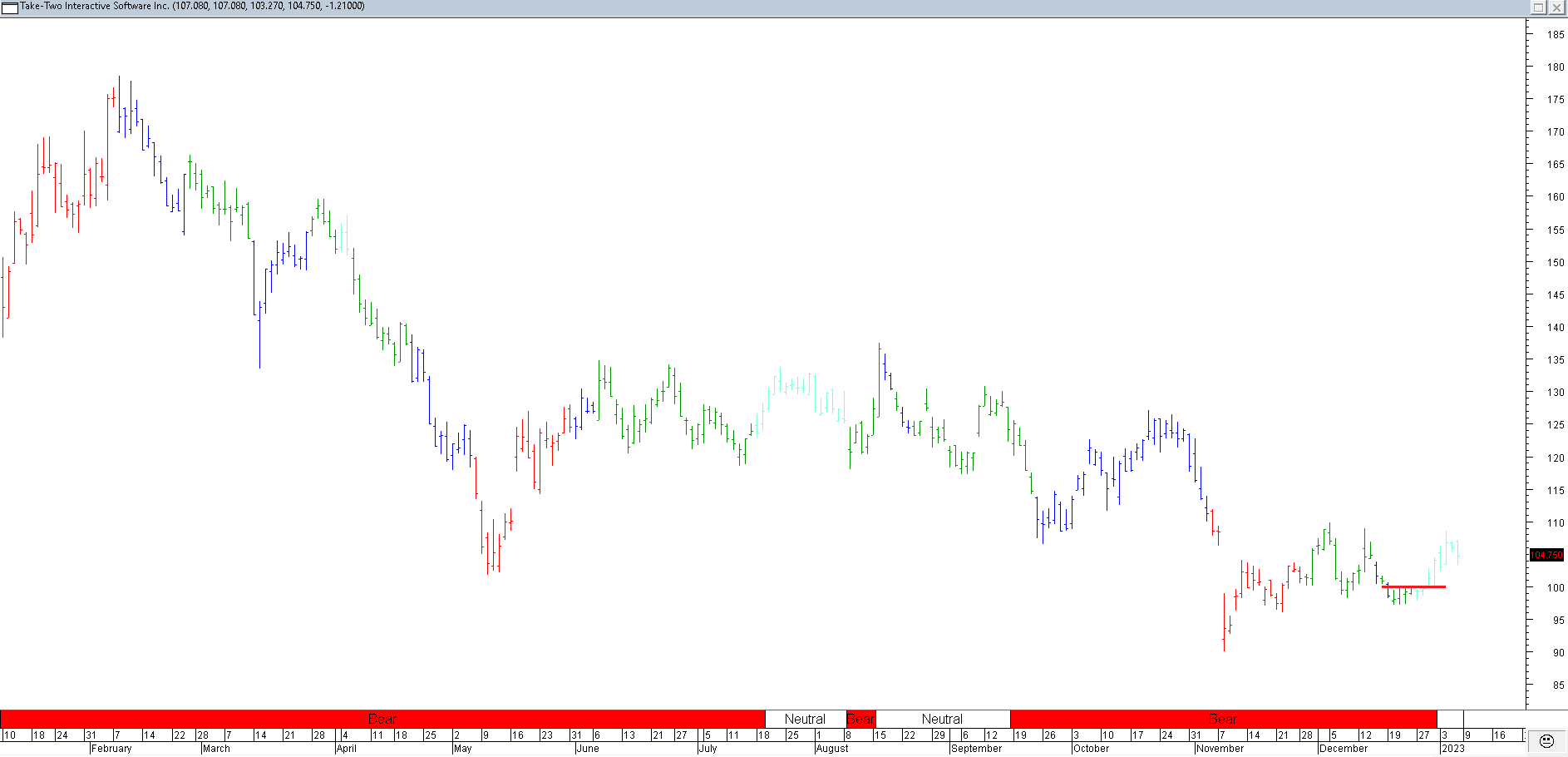Click the March month label
The image size is (1568, 757).
point(216,749)
